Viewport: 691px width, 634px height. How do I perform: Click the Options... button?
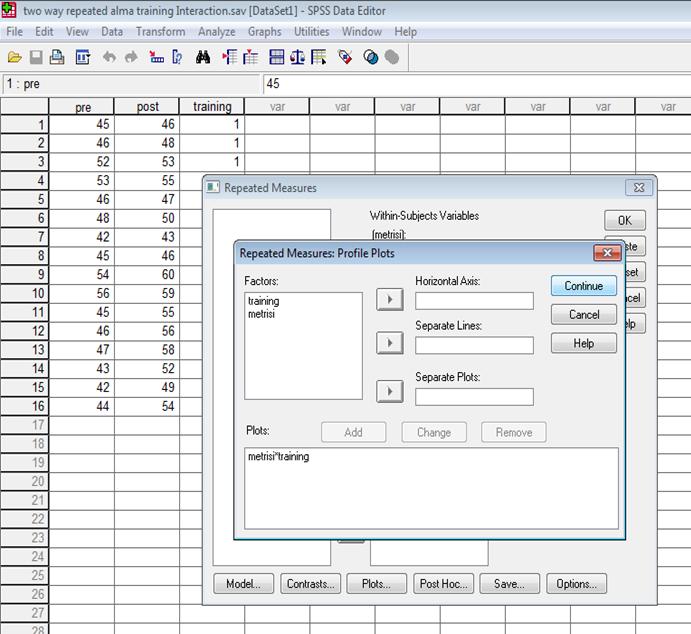tap(576, 584)
